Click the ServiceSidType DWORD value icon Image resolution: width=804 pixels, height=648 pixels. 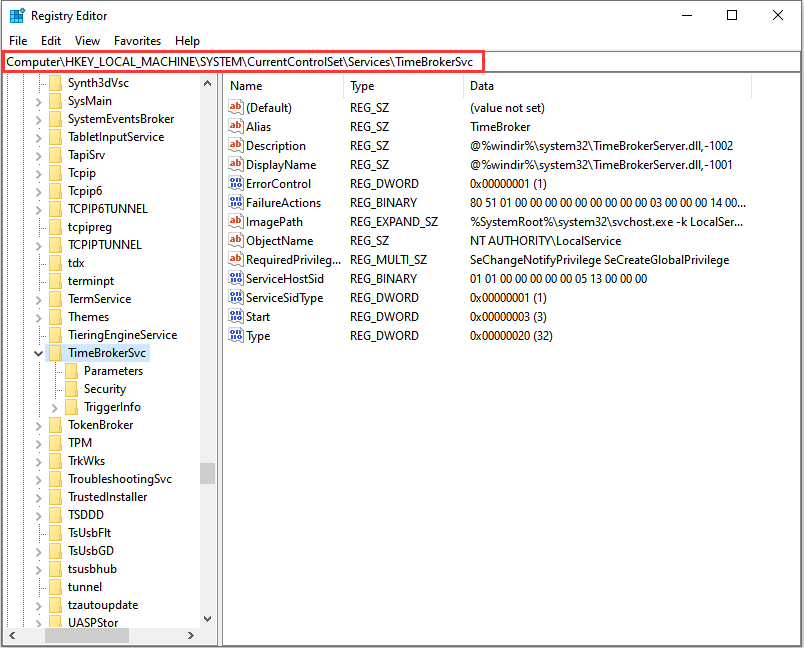point(236,297)
